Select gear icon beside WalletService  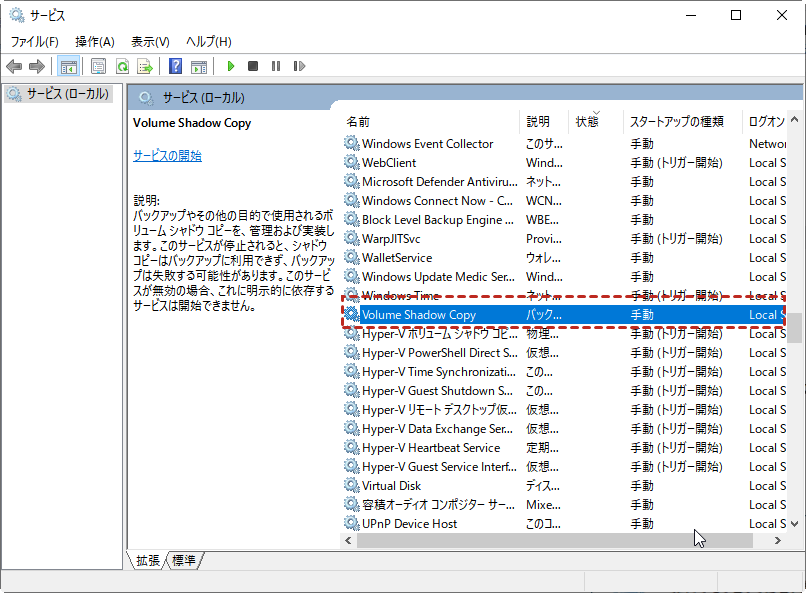pyautogui.click(x=352, y=257)
